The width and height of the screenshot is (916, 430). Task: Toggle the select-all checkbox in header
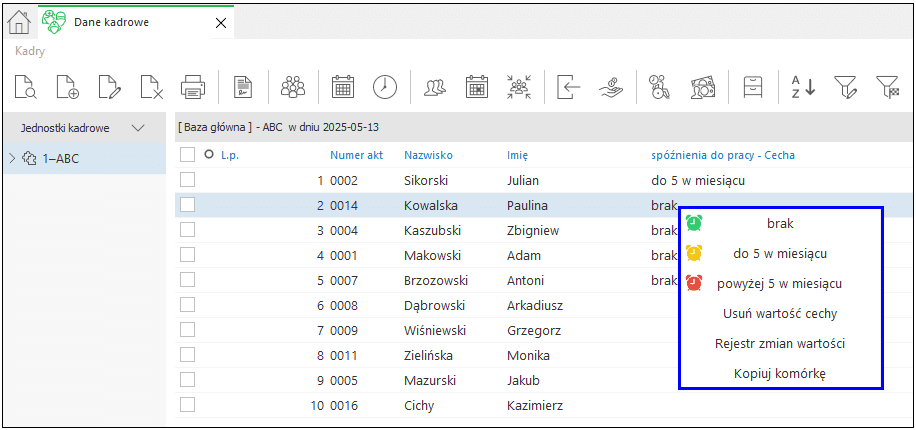click(188, 155)
